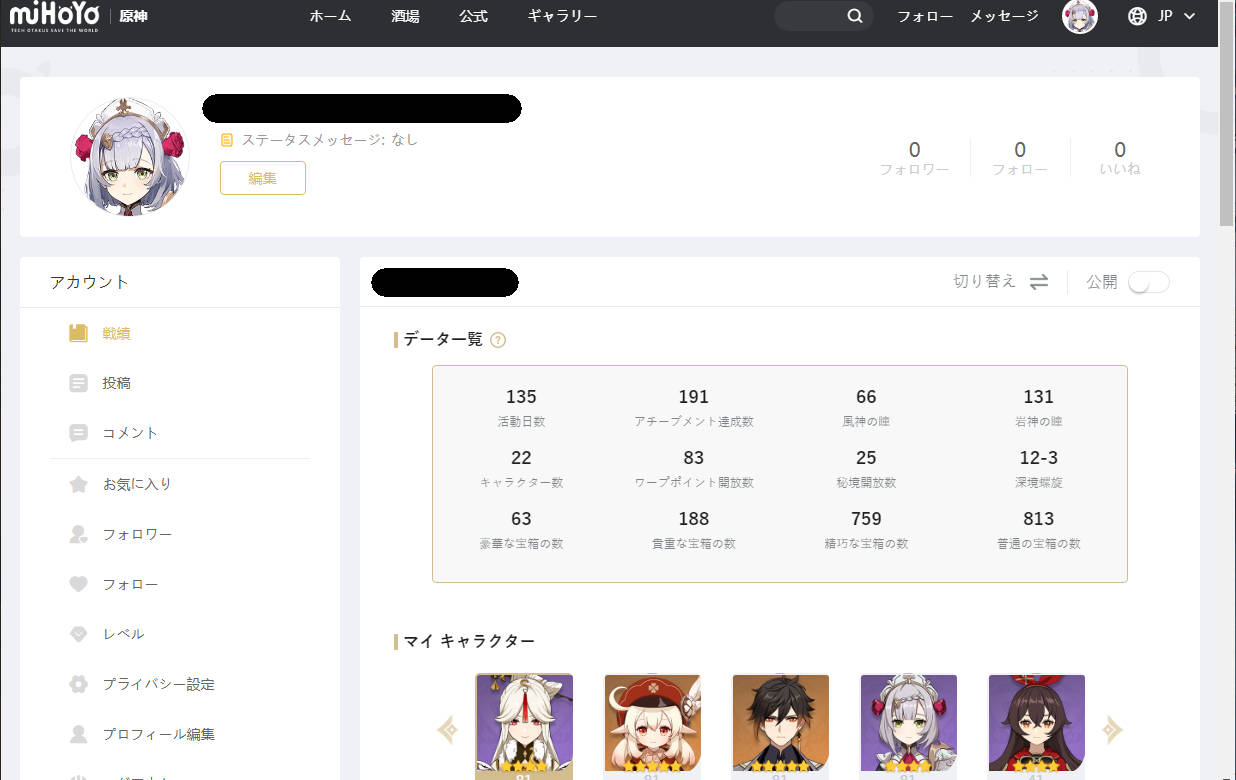Screen dimensions: 1236x780
Task: Click the user avatar in top bar
Action: (x=1079, y=17)
